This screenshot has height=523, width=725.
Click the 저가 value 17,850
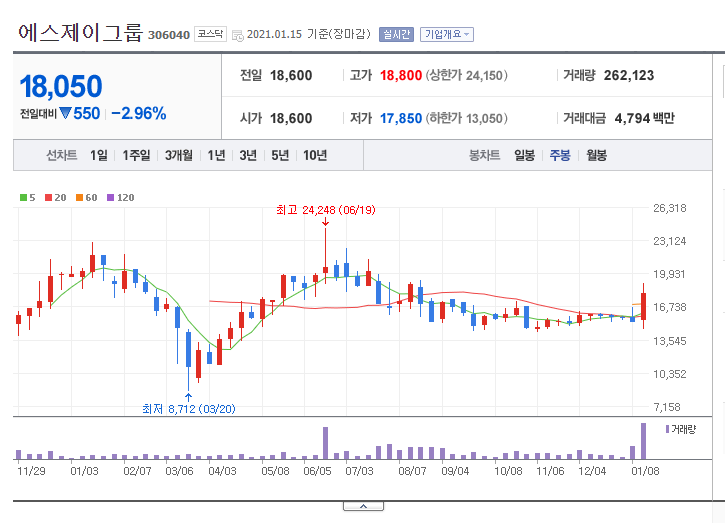[401, 118]
